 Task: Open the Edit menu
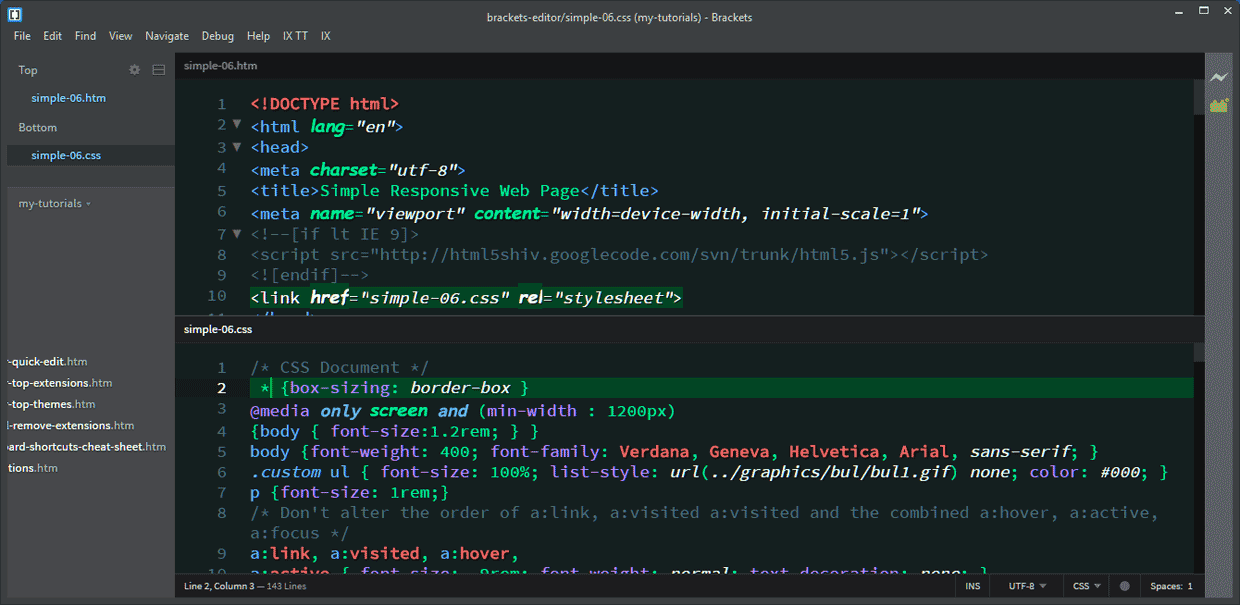click(x=52, y=36)
